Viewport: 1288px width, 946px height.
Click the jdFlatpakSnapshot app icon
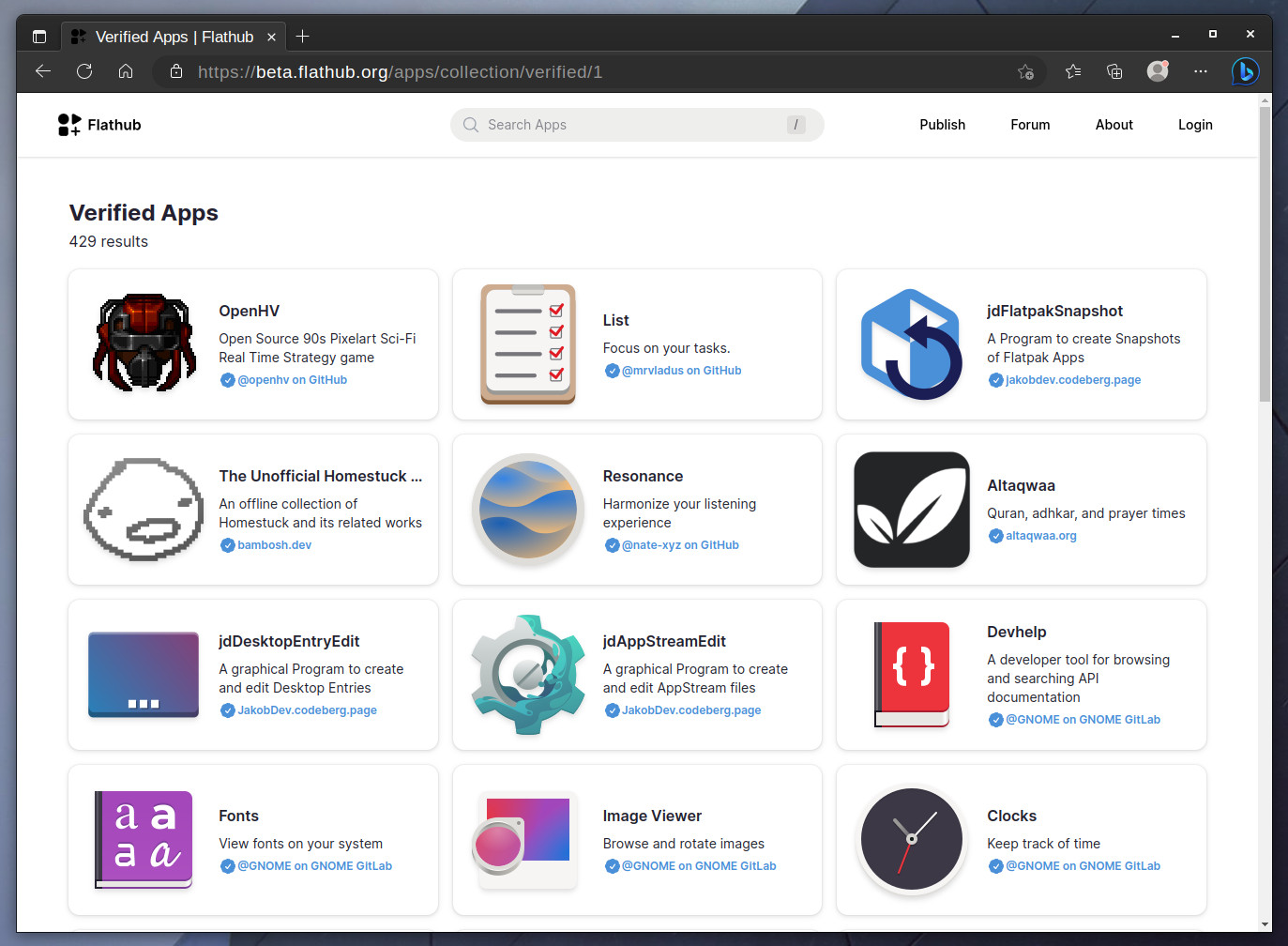[x=912, y=344]
